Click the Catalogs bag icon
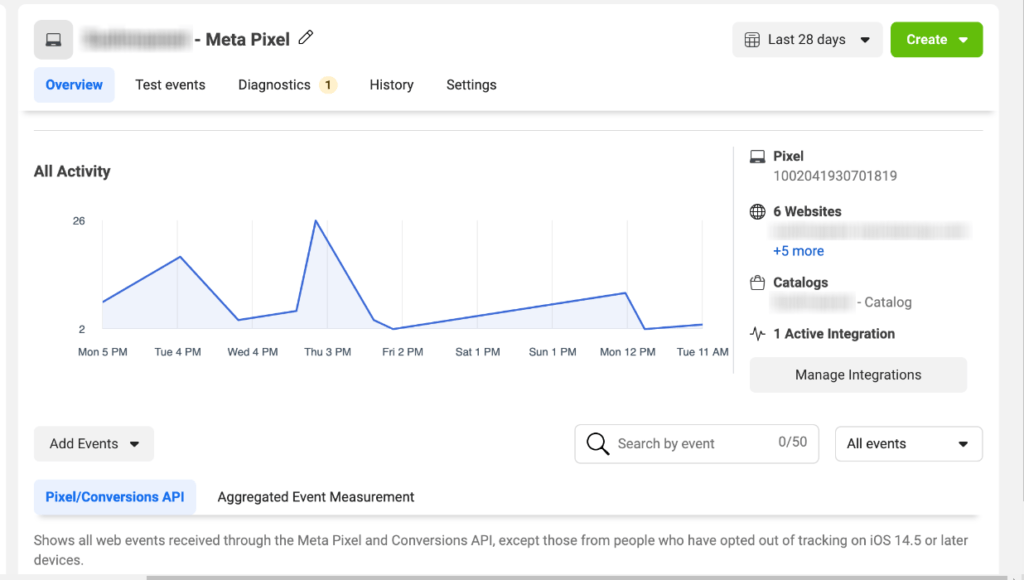The image size is (1024, 580). [x=758, y=283]
